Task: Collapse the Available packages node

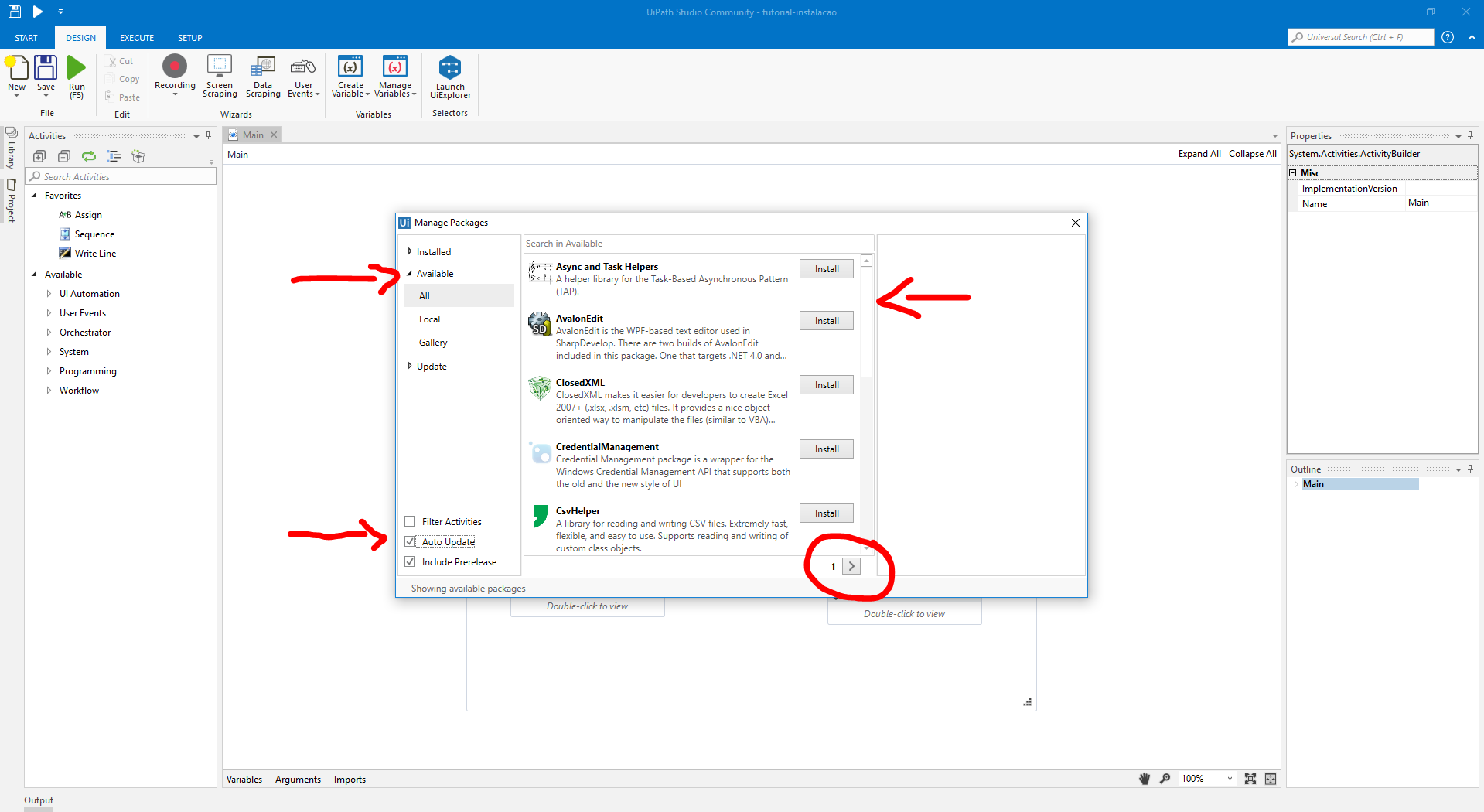Action: (410, 273)
